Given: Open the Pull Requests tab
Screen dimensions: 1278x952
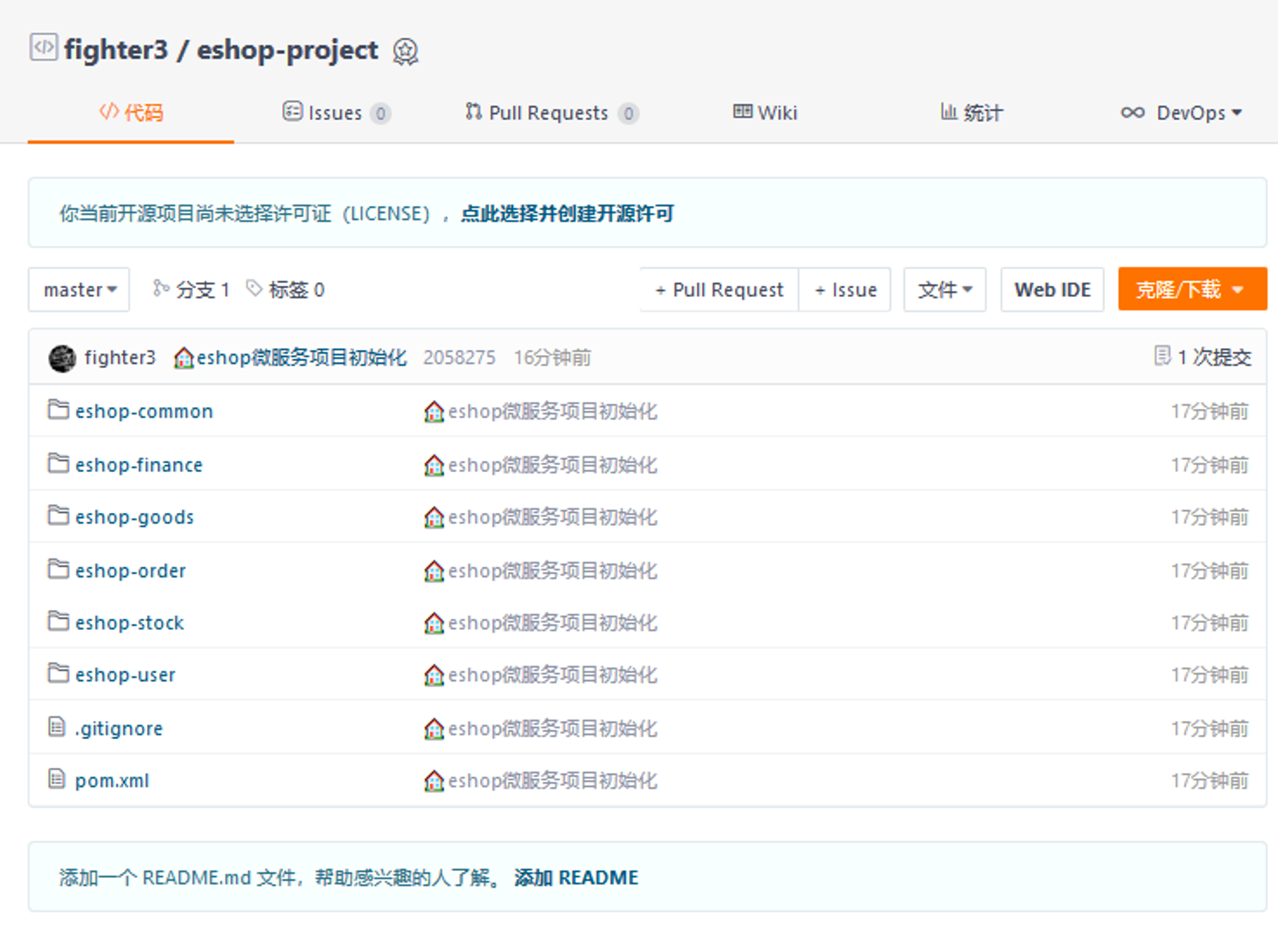Looking at the screenshot, I should [x=552, y=113].
